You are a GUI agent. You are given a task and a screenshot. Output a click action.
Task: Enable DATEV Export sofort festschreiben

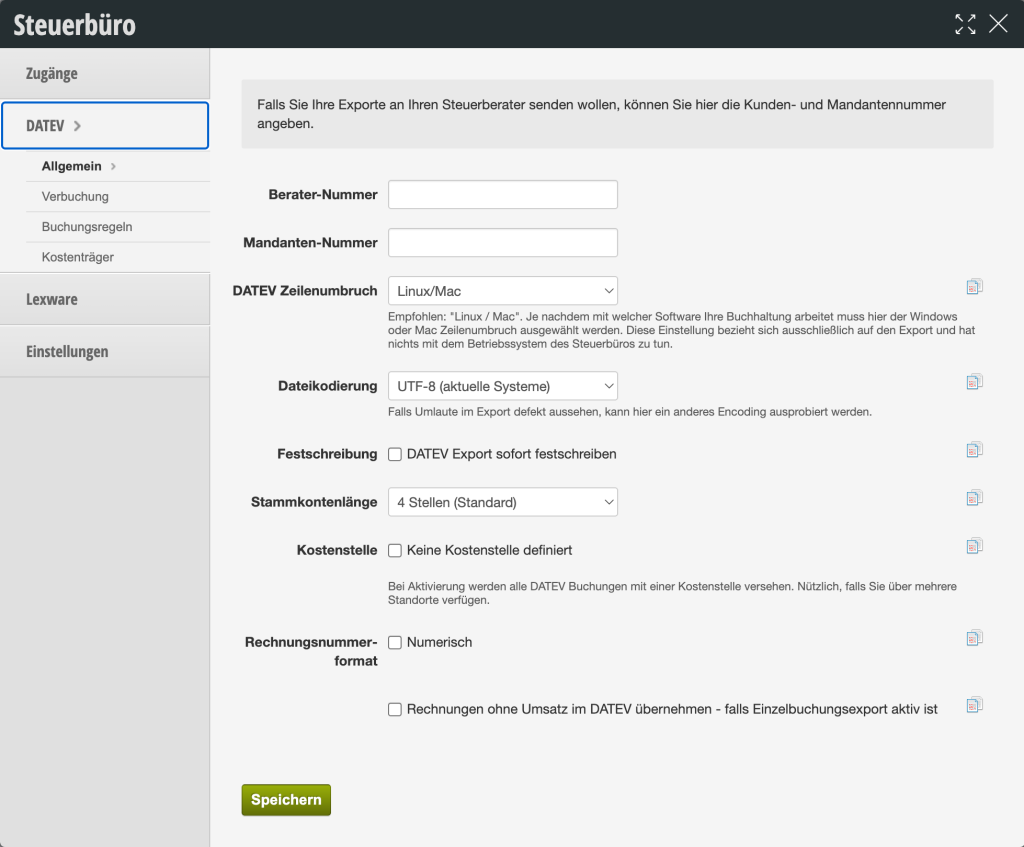pos(395,455)
